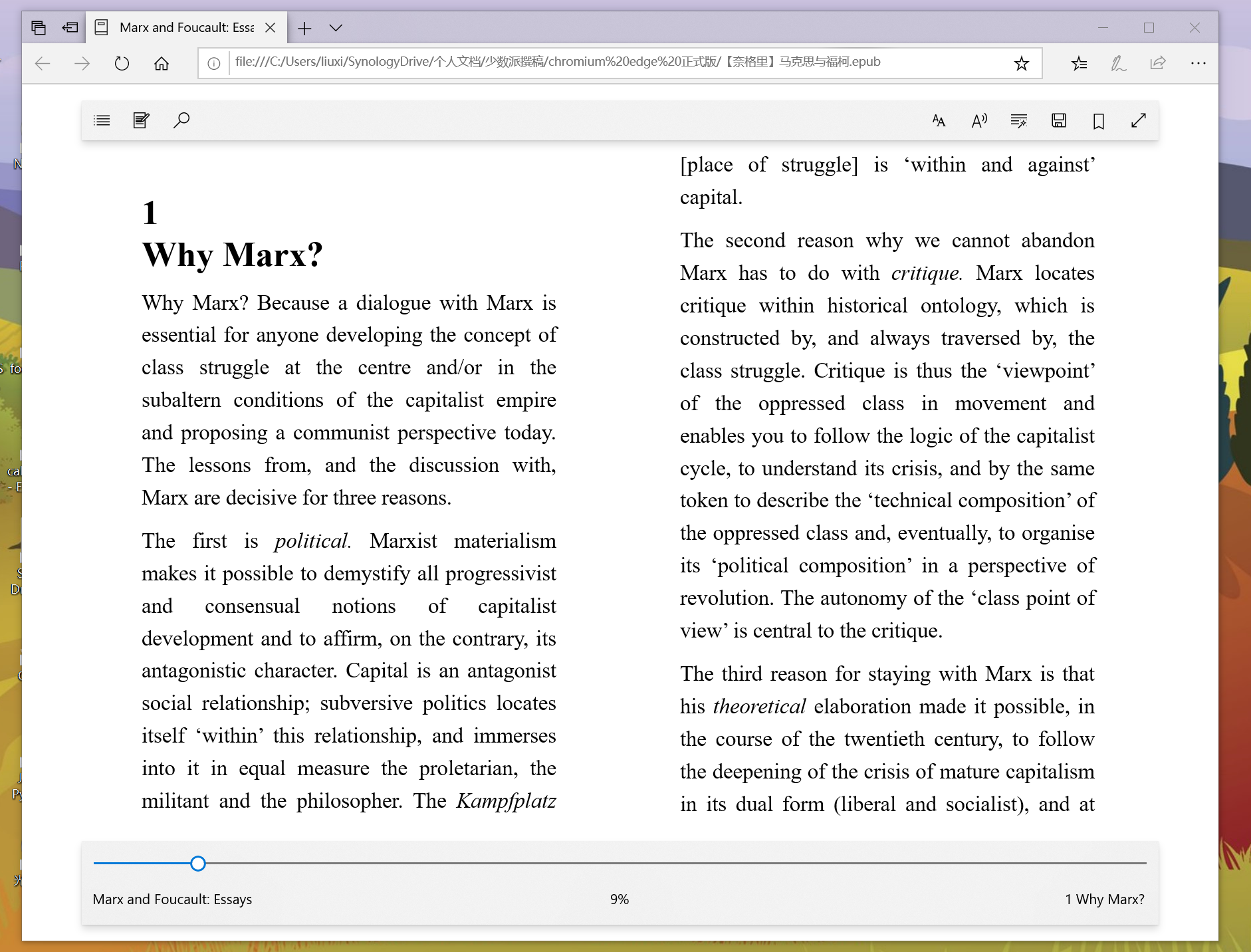Click the address bar file URL
Screen dimensions: 1251x952
click(x=558, y=62)
